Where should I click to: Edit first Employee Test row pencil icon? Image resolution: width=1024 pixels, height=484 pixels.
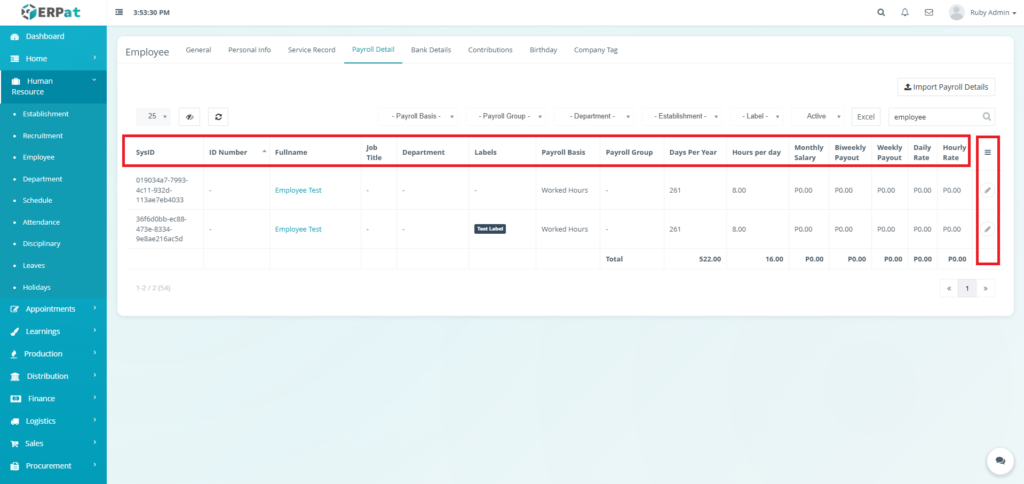(x=987, y=190)
